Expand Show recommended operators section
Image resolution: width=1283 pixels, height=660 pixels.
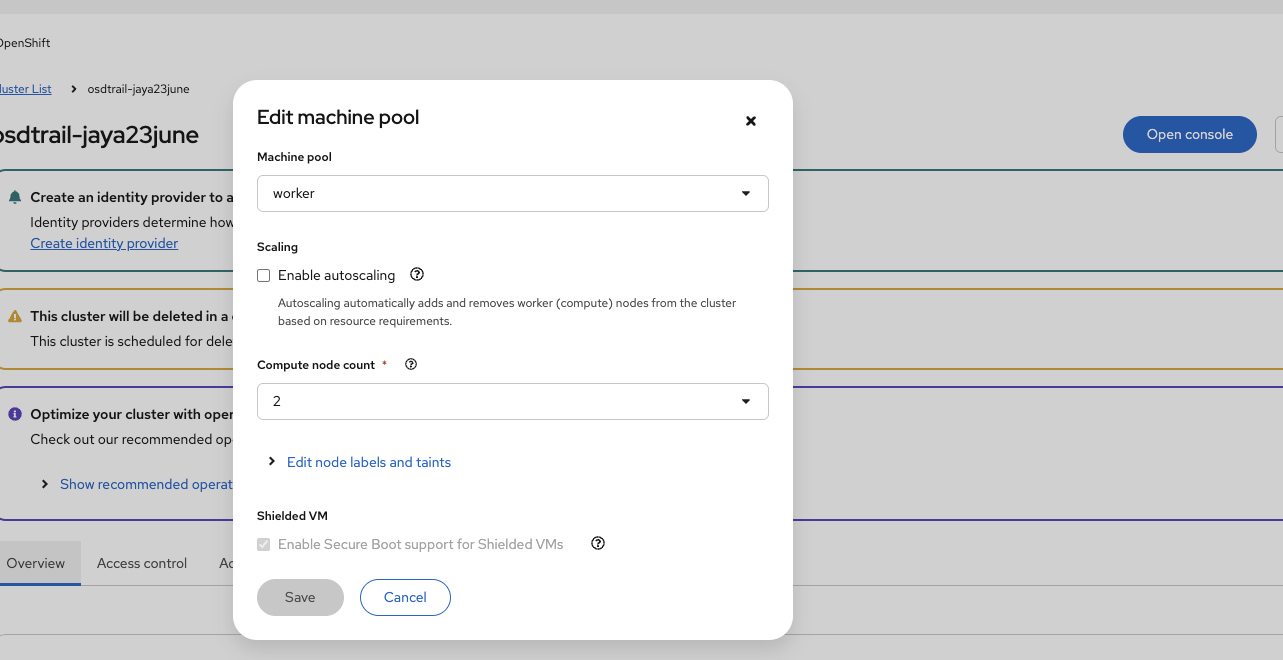[145, 484]
